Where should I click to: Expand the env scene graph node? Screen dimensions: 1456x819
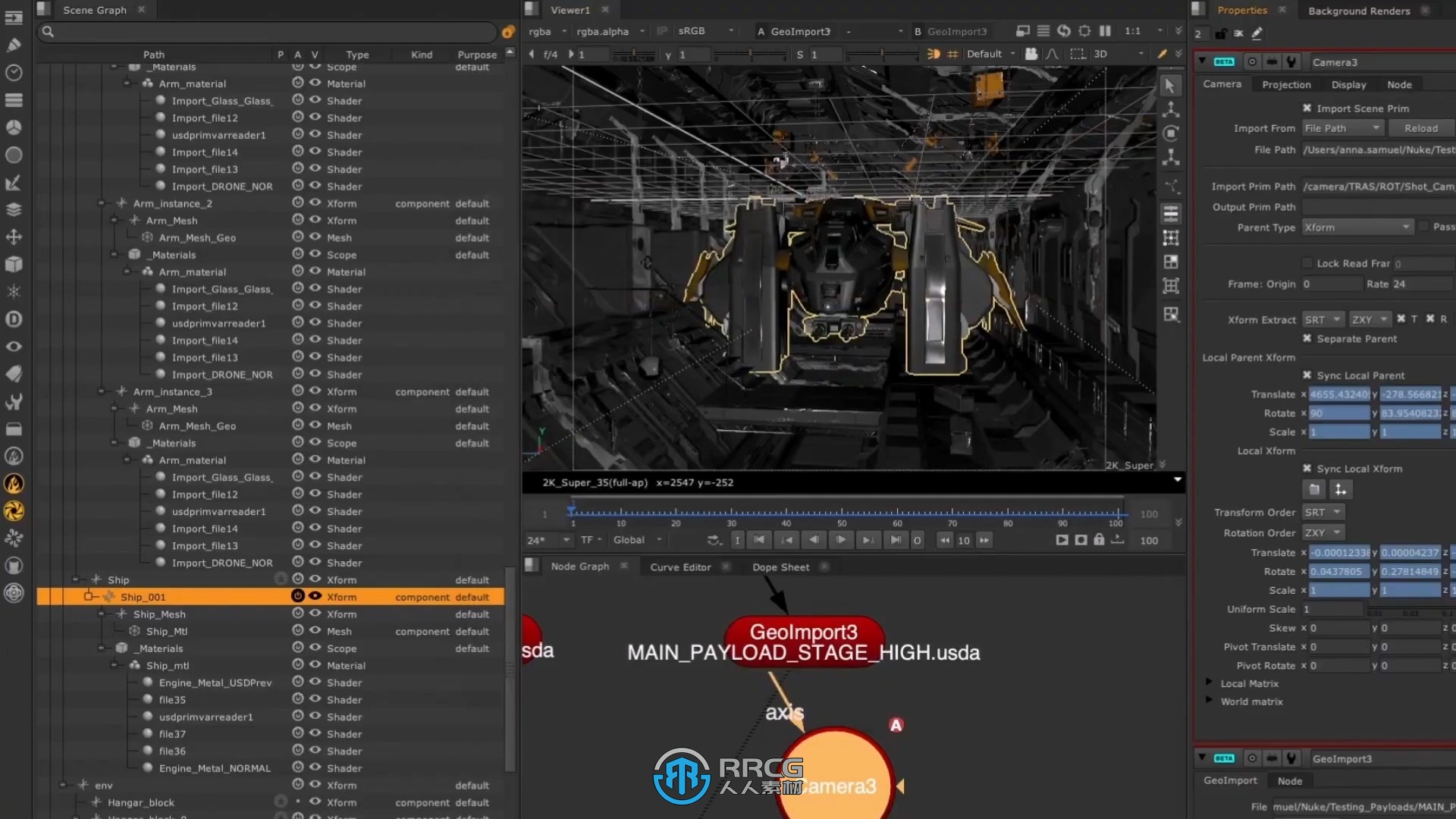pos(62,785)
